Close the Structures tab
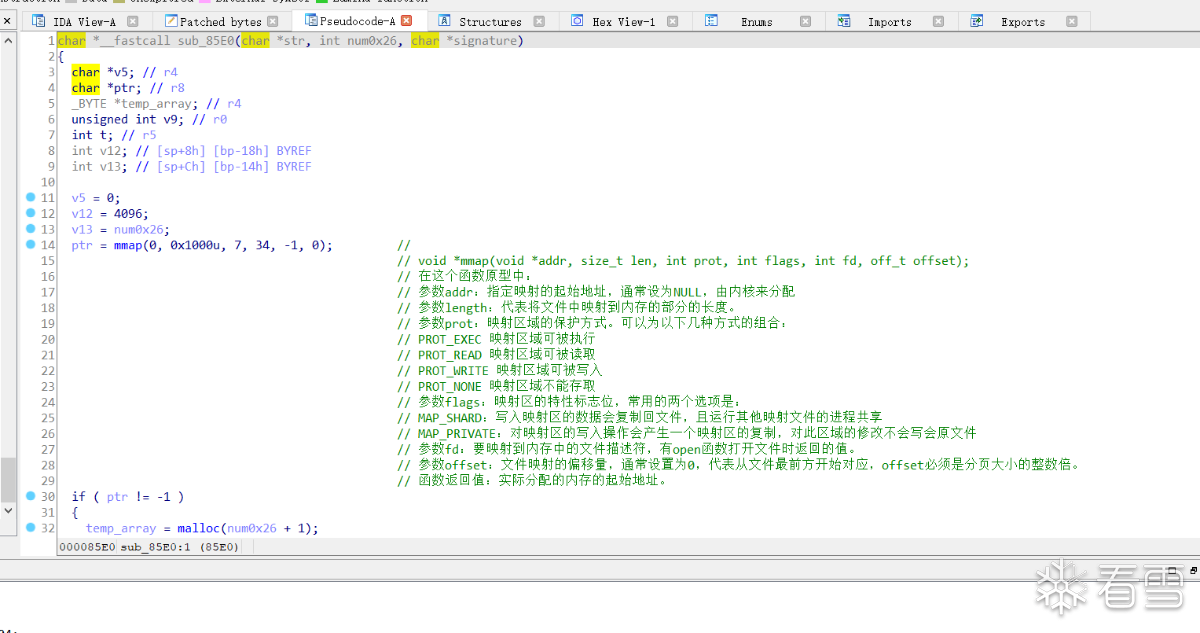Screen dimensions: 1200x633 tap(539, 21)
